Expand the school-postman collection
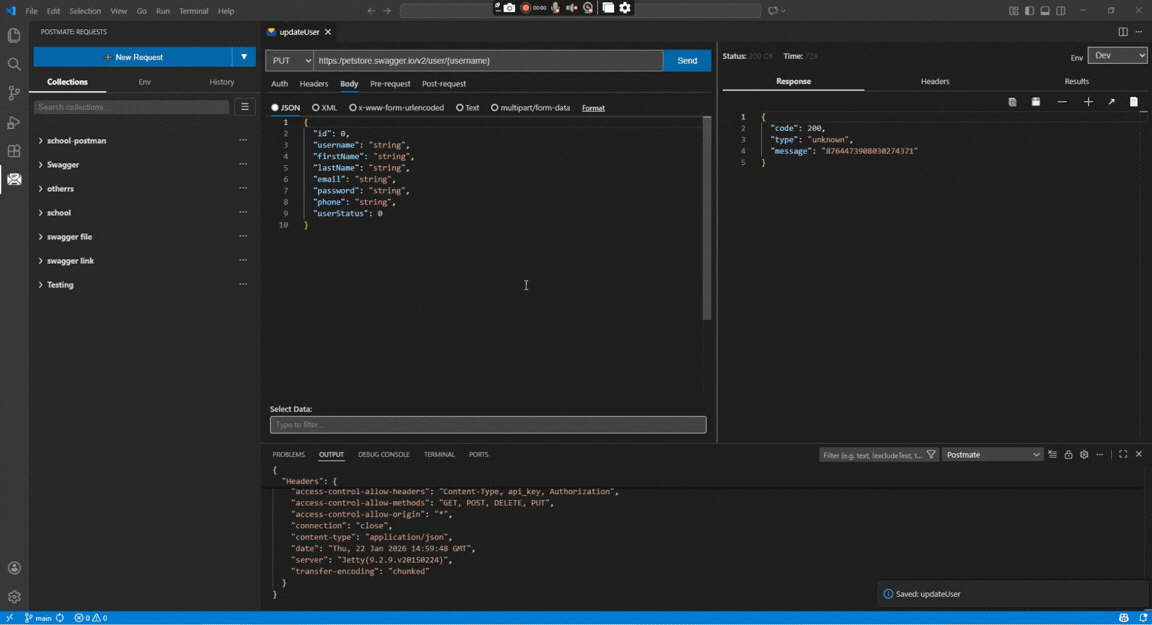Image resolution: width=1152 pixels, height=625 pixels. coord(40,140)
